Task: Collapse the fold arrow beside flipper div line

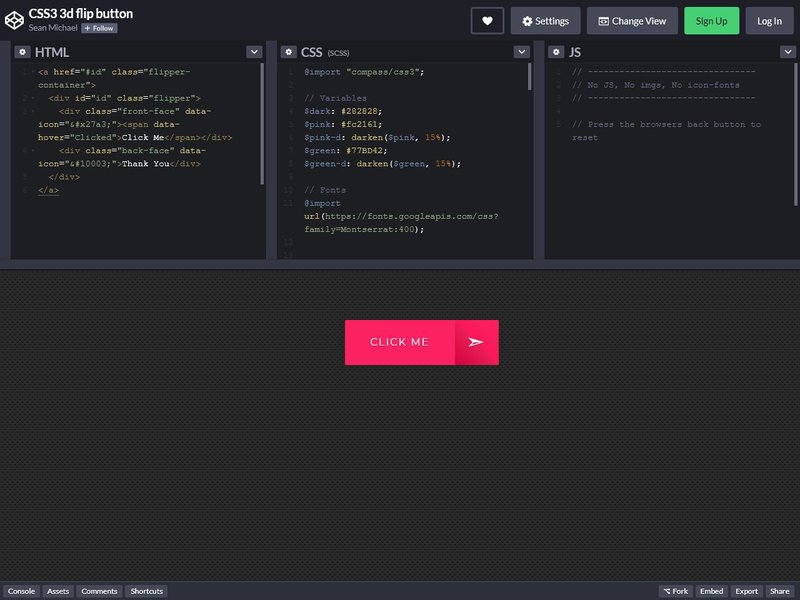Action: 33,98
